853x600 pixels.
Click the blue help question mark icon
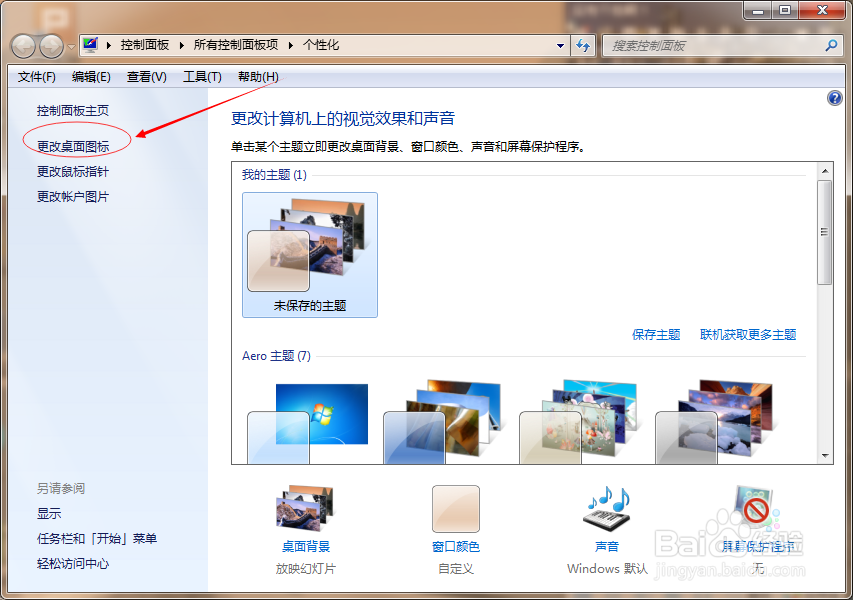pyautogui.click(x=833, y=98)
